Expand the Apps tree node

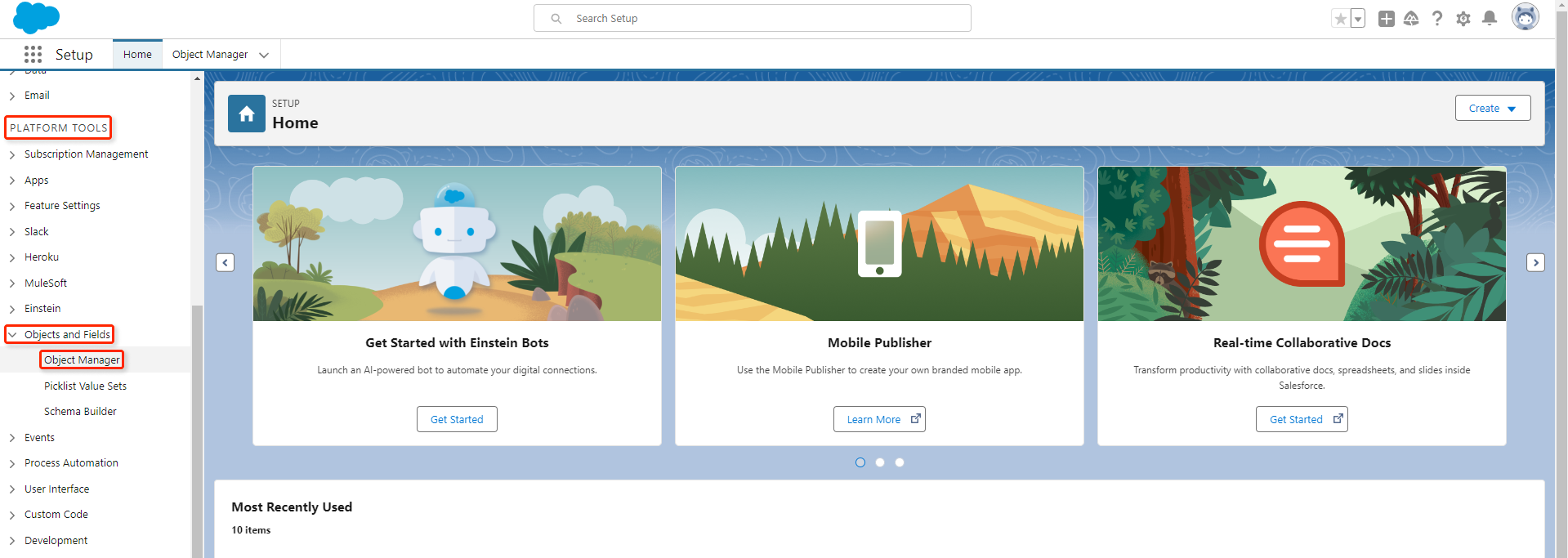tap(12, 181)
